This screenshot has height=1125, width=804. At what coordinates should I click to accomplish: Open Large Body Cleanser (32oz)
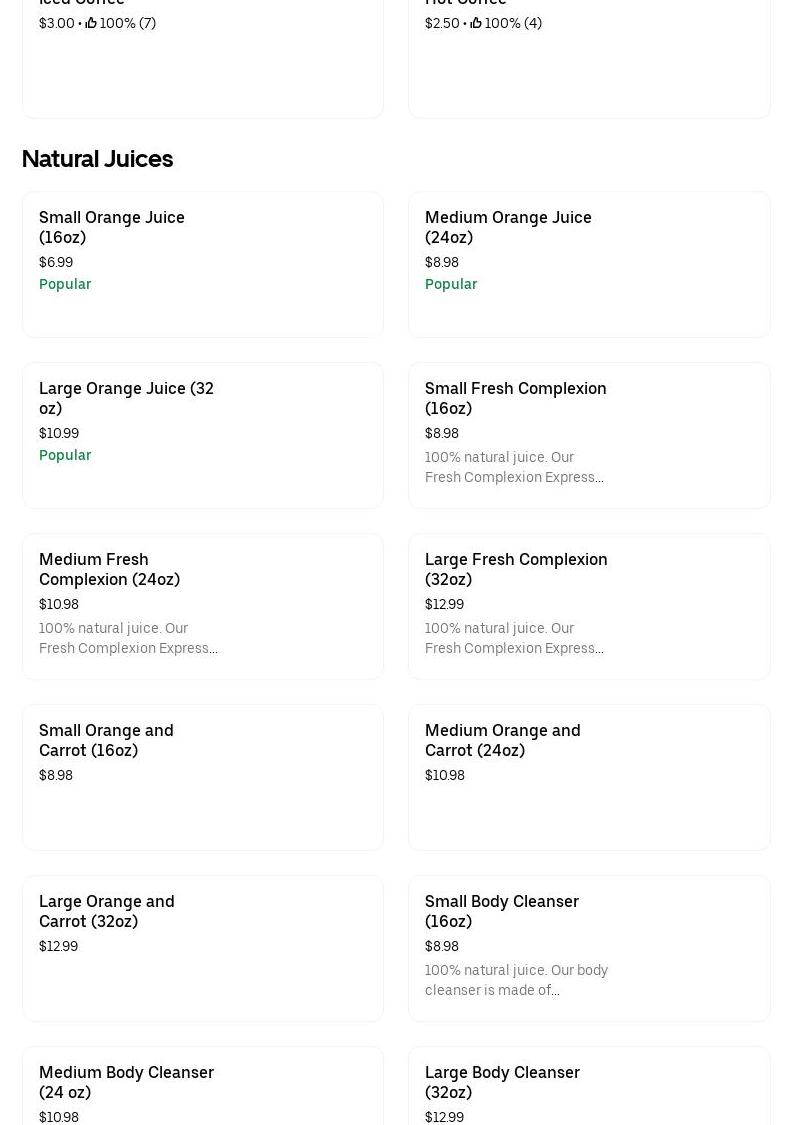pyautogui.click(x=502, y=1082)
